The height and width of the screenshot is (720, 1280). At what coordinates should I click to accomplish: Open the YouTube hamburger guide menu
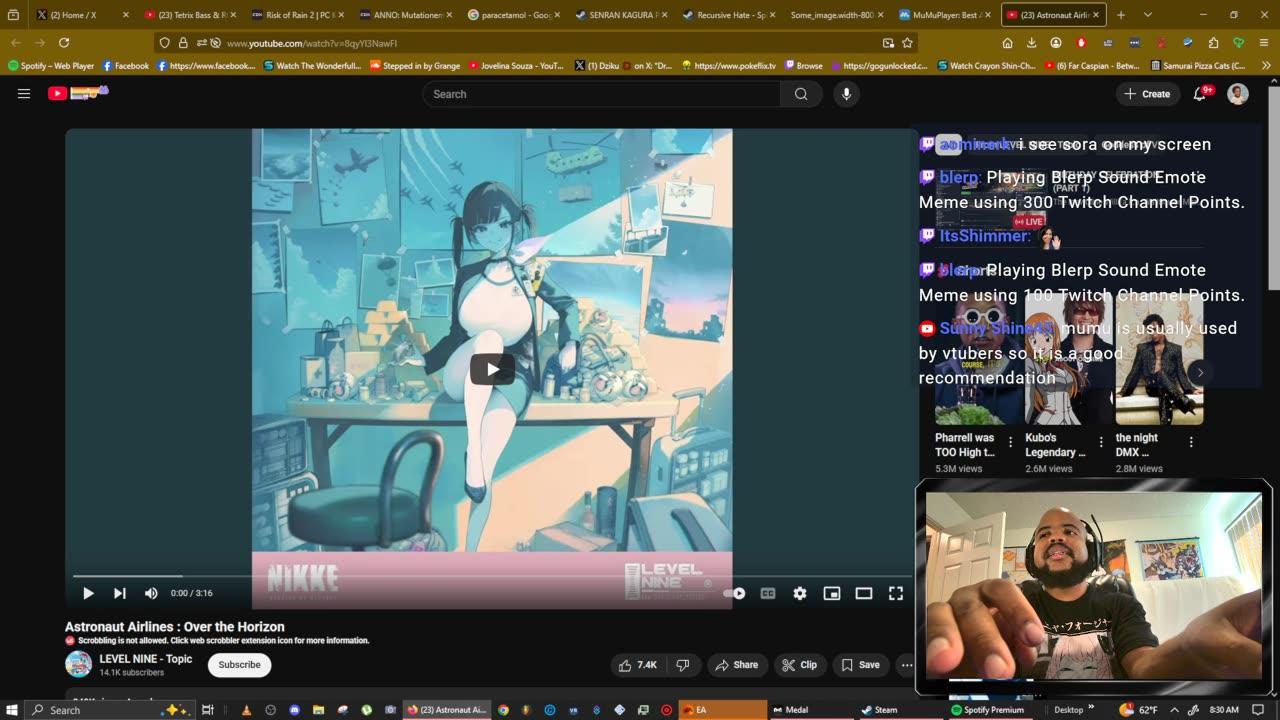(x=24, y=93)
